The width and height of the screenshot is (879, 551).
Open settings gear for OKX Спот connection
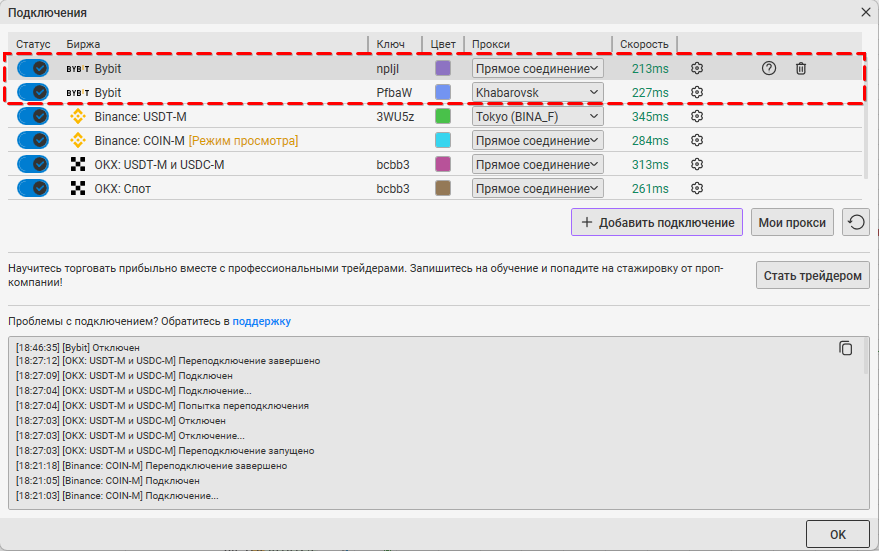pos(697,188)
